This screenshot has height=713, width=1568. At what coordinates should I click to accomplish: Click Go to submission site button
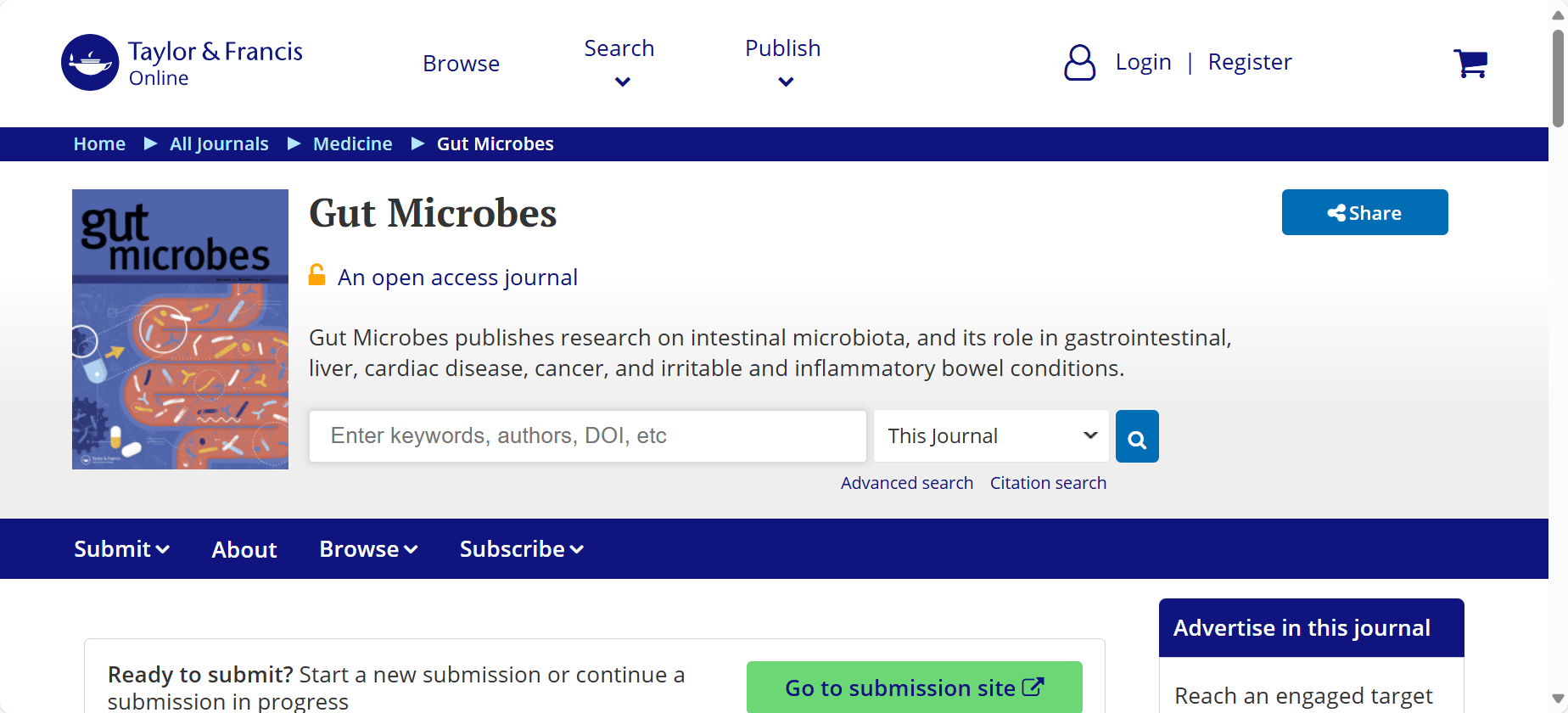pos(915,688)
